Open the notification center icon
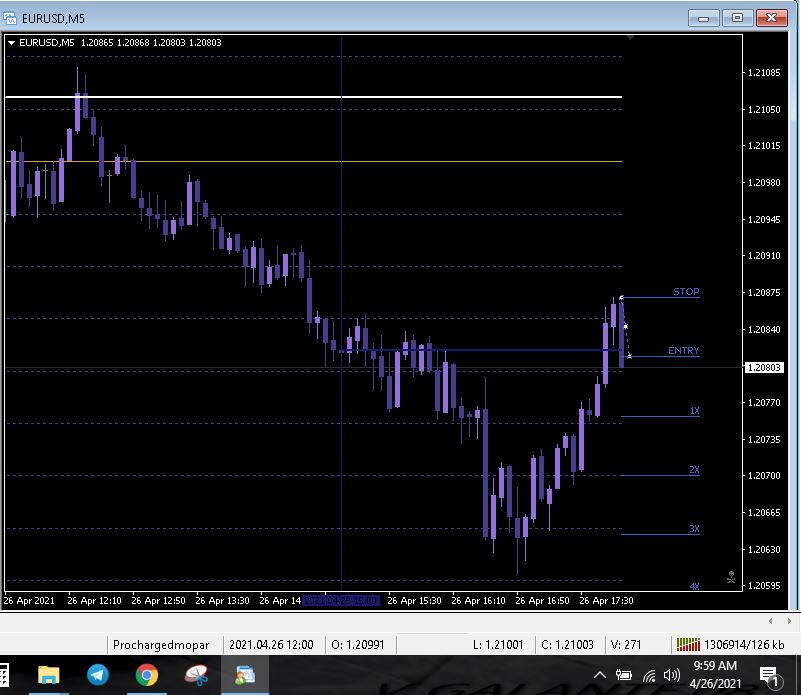This screenshot has height=695, width=801. 770,677
